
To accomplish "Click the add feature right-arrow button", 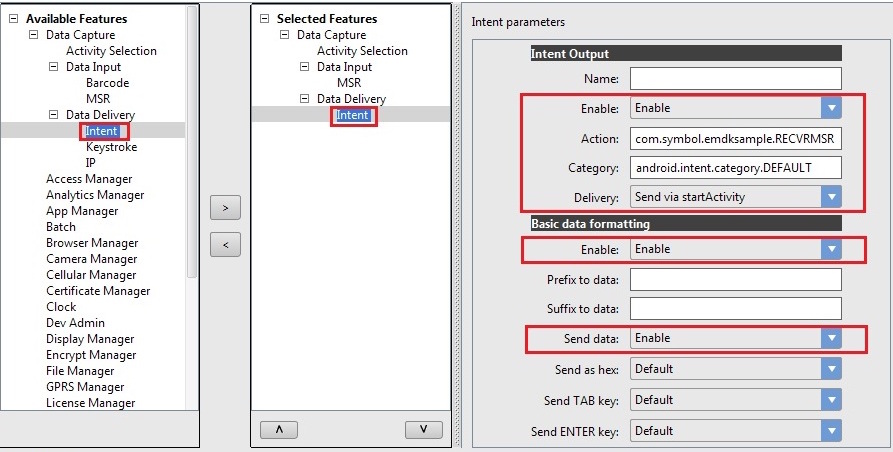I will (225, 207).
